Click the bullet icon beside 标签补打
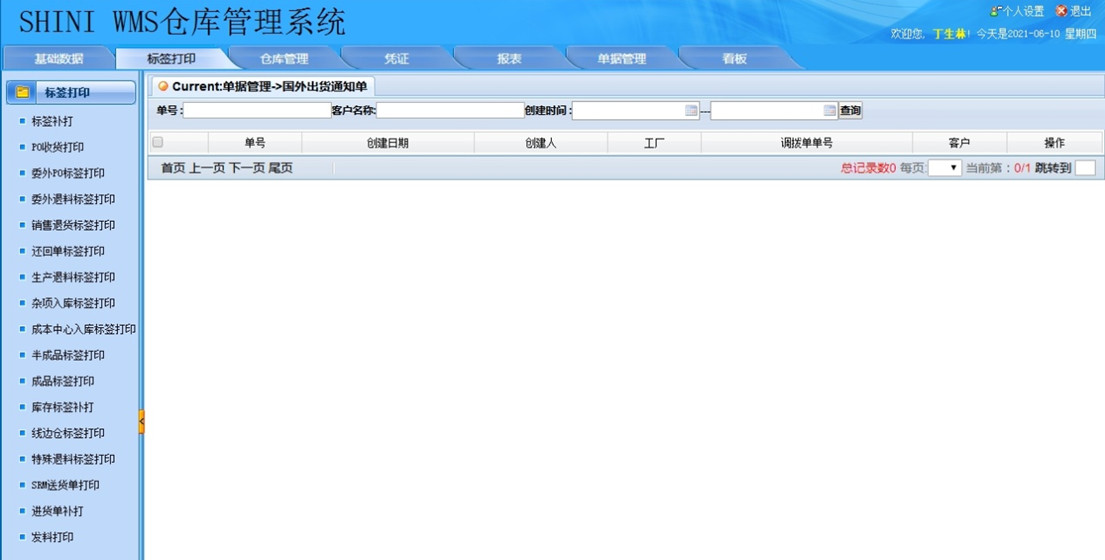The height and width of the screenshot is (560, 1105). tap(22, 122)
